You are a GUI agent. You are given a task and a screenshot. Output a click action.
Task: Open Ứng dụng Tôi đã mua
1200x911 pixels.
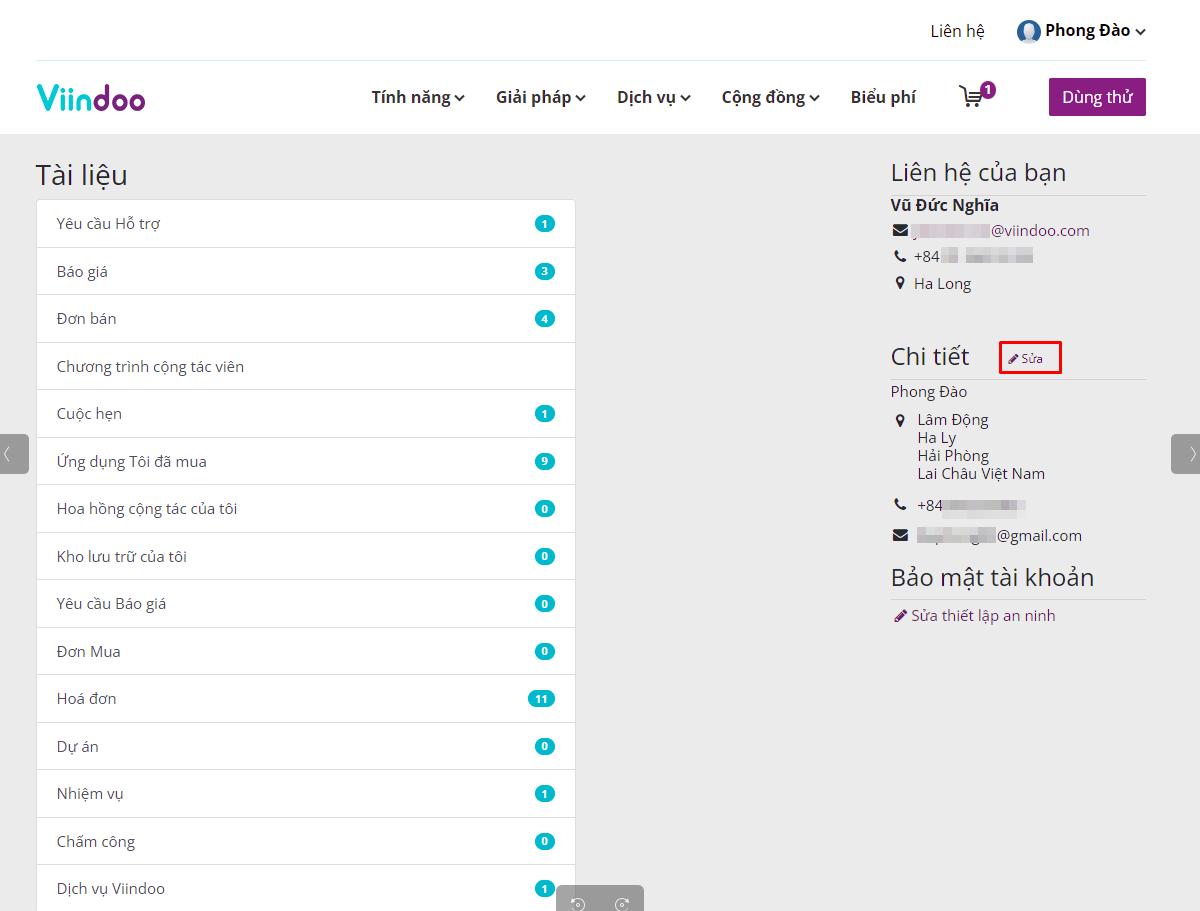(306, 461)
